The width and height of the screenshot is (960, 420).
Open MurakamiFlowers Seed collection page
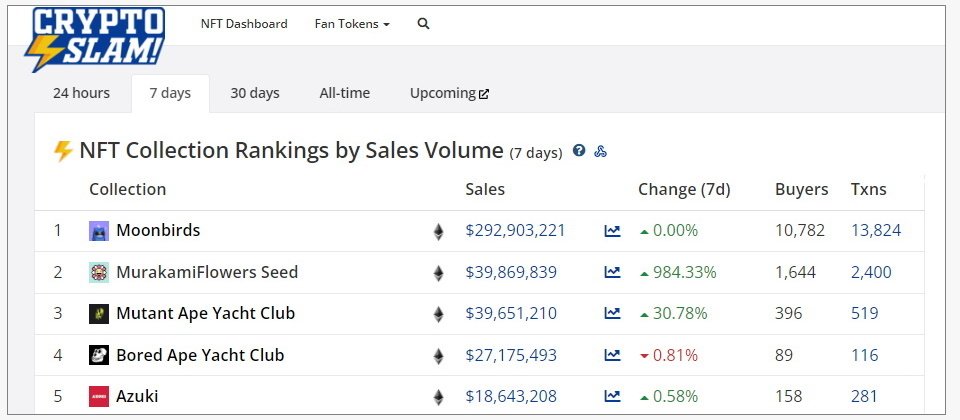[x=207, y=273]
